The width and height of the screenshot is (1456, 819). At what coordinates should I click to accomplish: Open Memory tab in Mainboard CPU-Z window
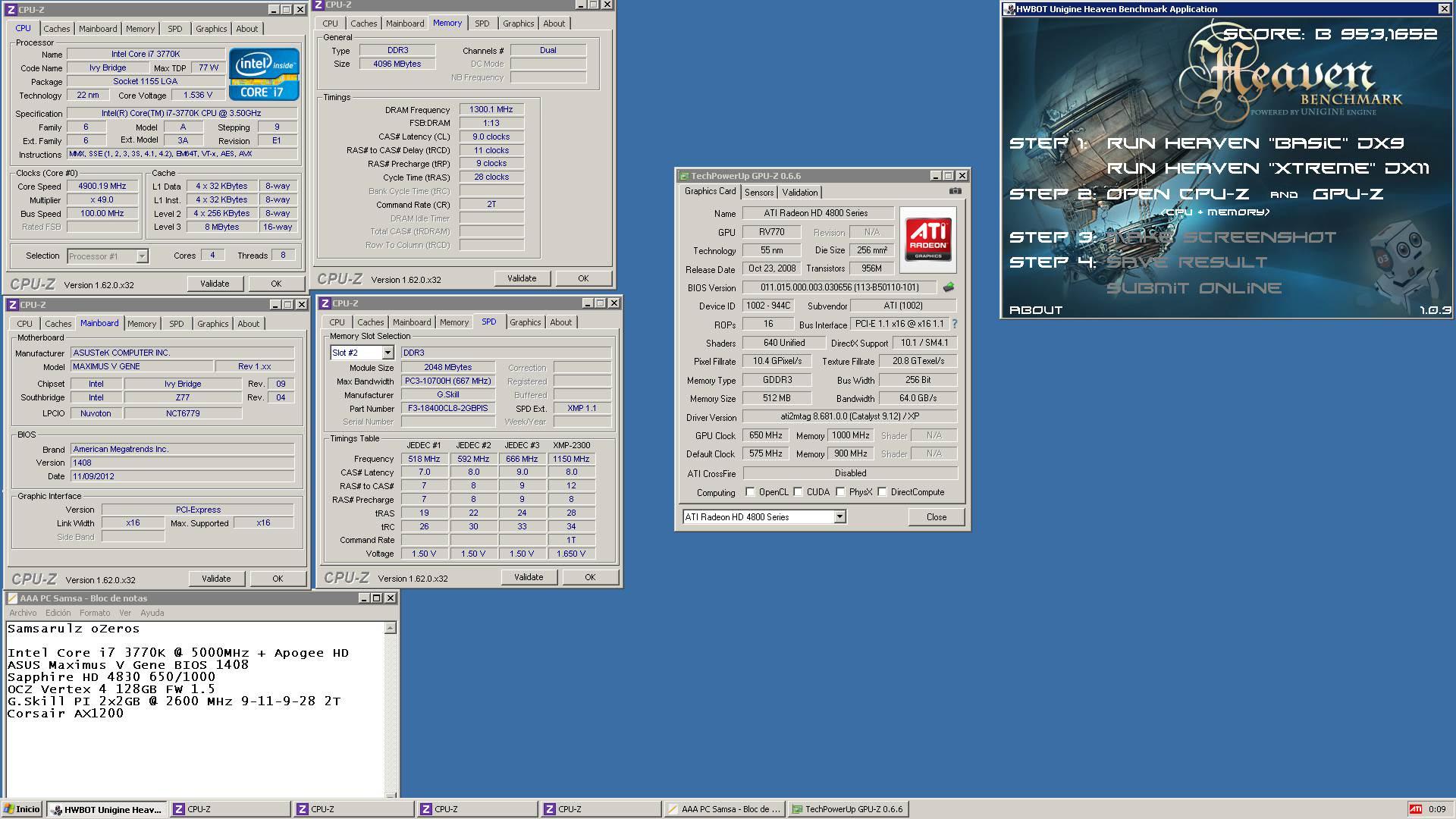[x=142, y=324]
